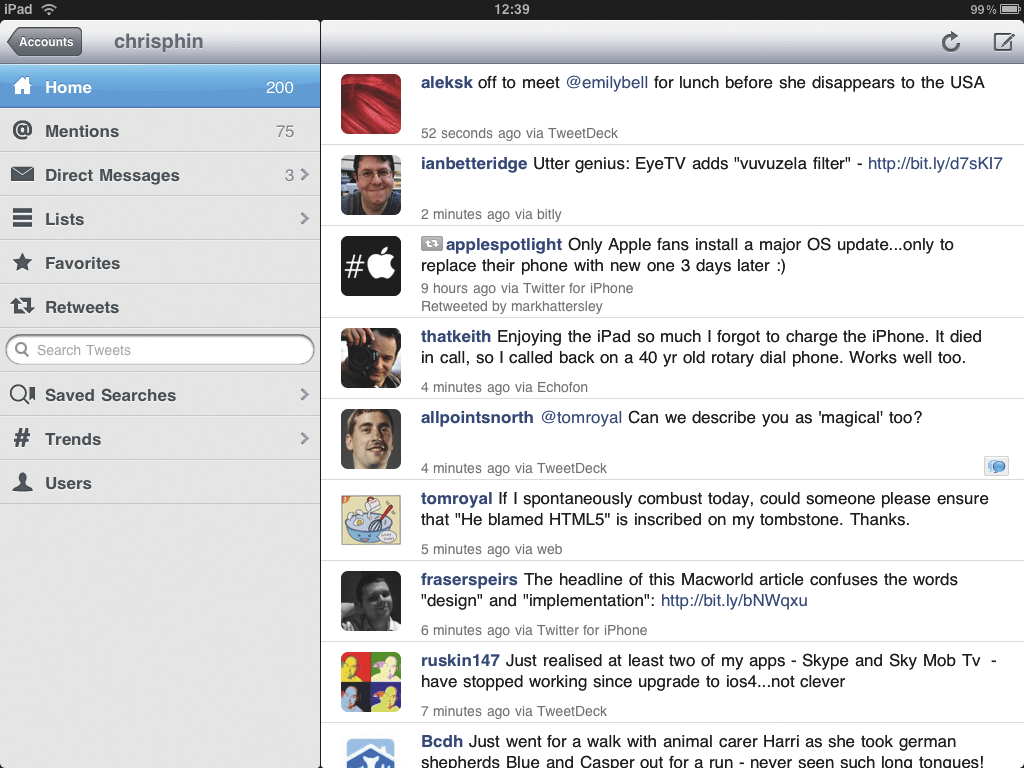Click the Mentions @ icon
Screen dimensions: 1024x768
point(22,130)
